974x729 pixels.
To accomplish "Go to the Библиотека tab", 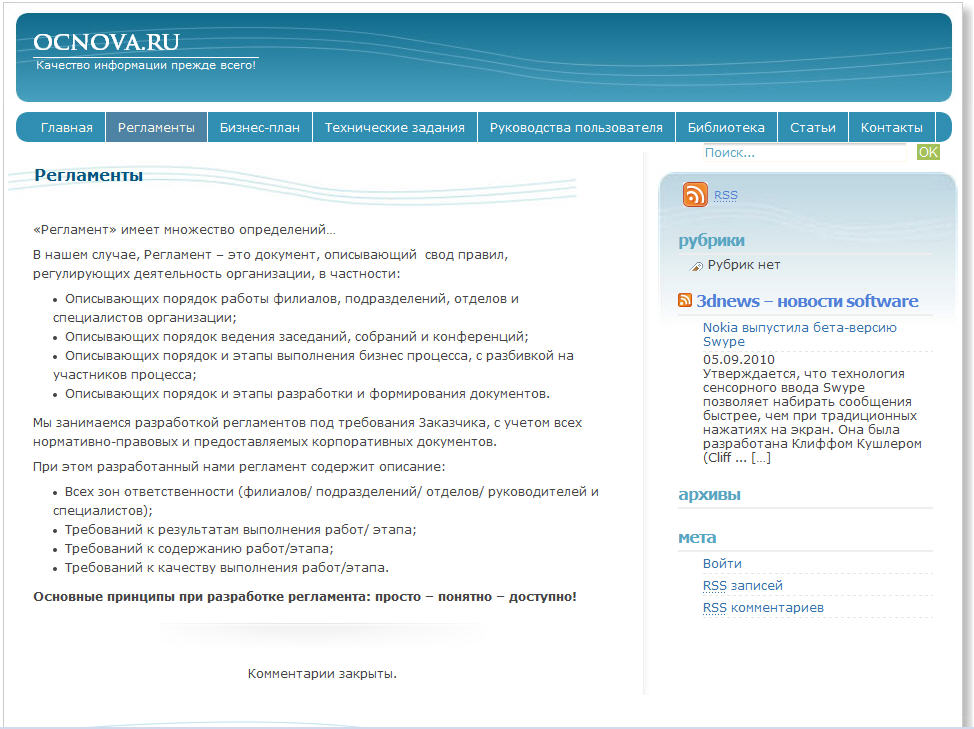I will 727,127.
